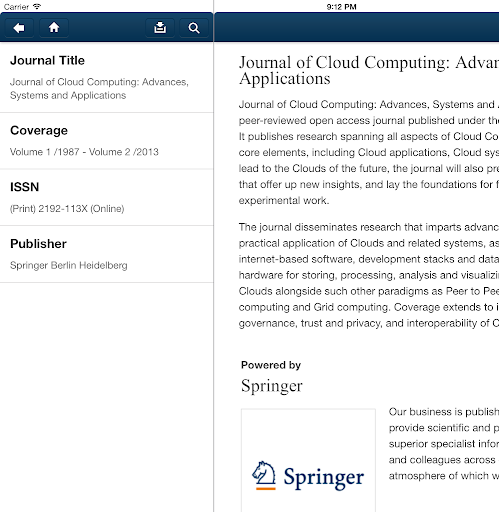Tap the Springer heading under Powered by
The height and width of the screenshot is (512, 499).
pyautogui.click(x=272, y=386)
